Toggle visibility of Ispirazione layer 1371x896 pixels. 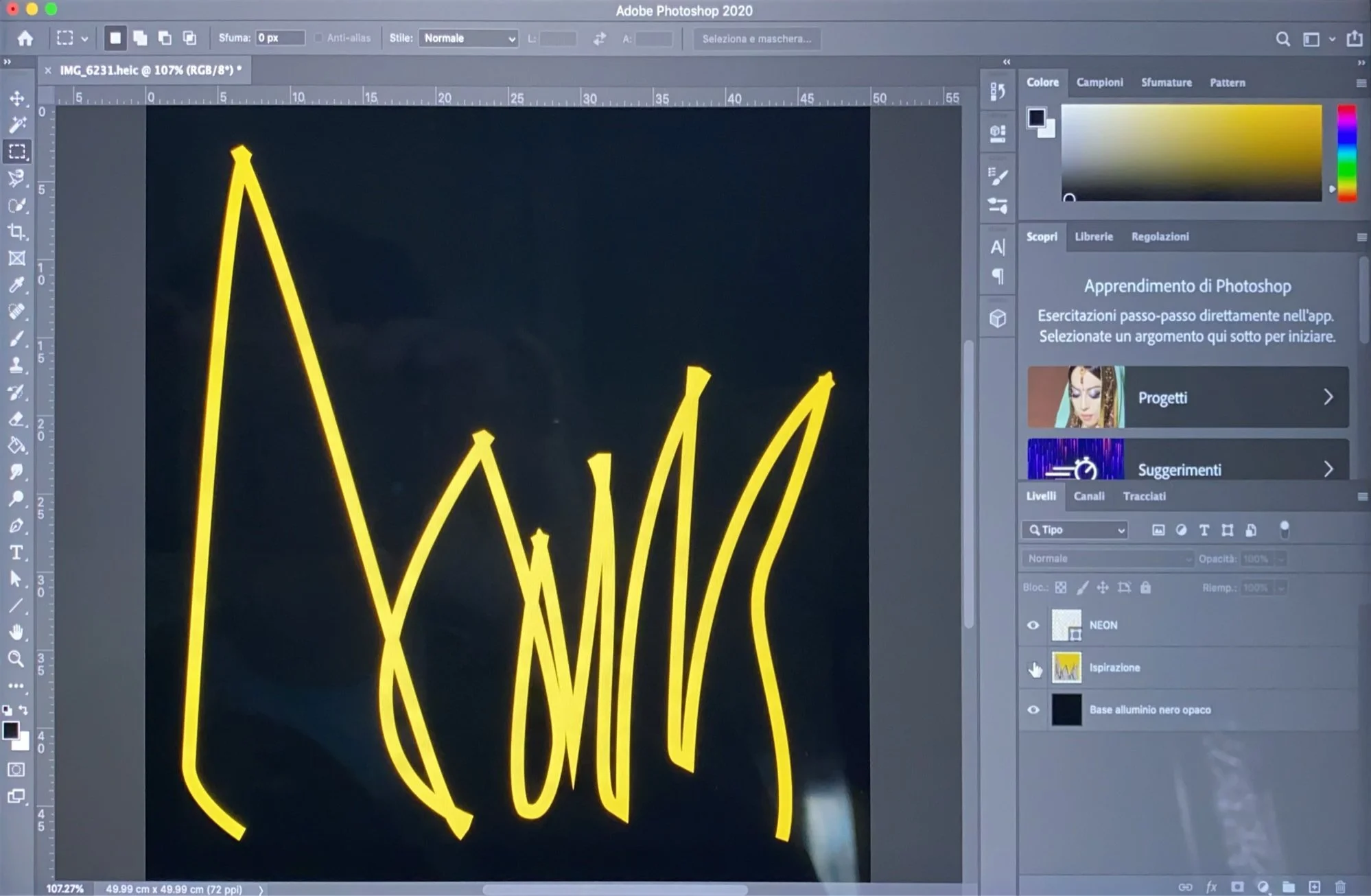tap(1034, 668)
